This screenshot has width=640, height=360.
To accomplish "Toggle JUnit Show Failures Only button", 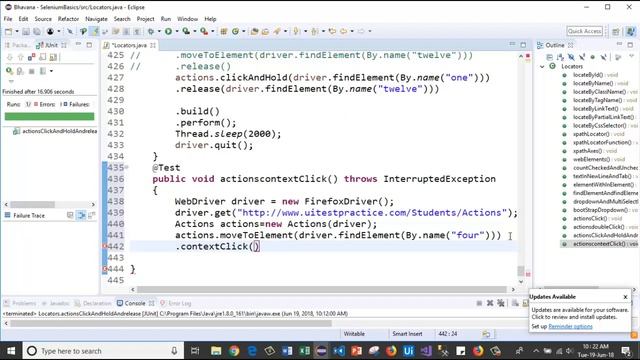I will click(31, 58).
